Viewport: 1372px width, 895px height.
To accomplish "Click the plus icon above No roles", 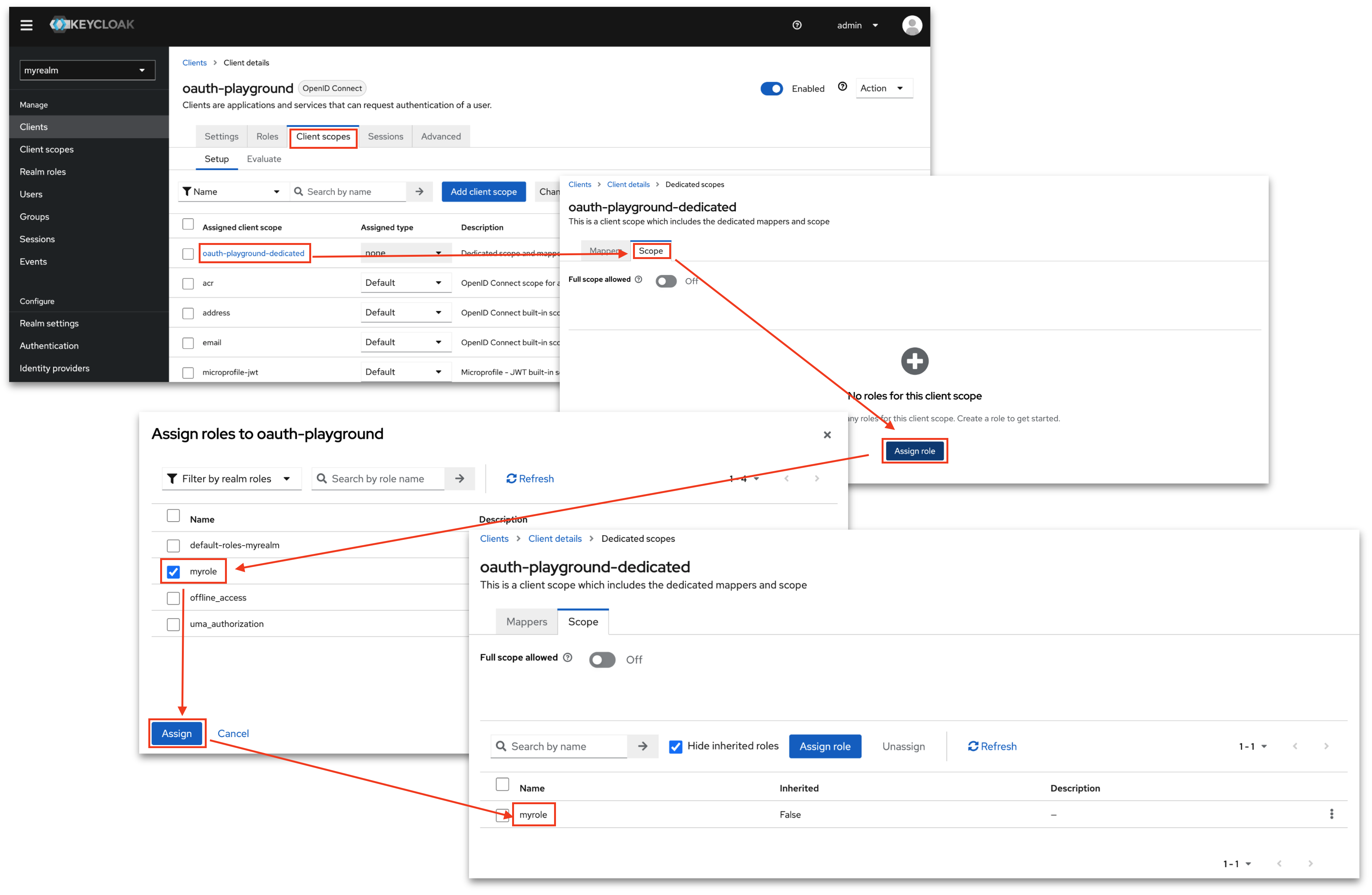I will (x=914, y=362).
